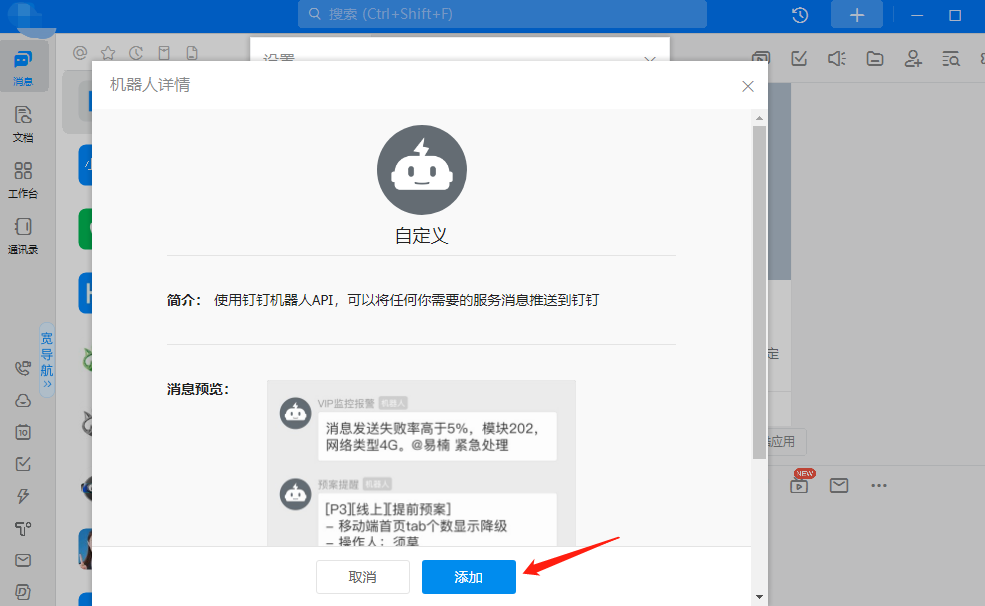Image resolution: width=985 pixels, height=606 pixels.
Task: Click the announcement speaker icon in top toolbar
Action: (x=836, y=58)
